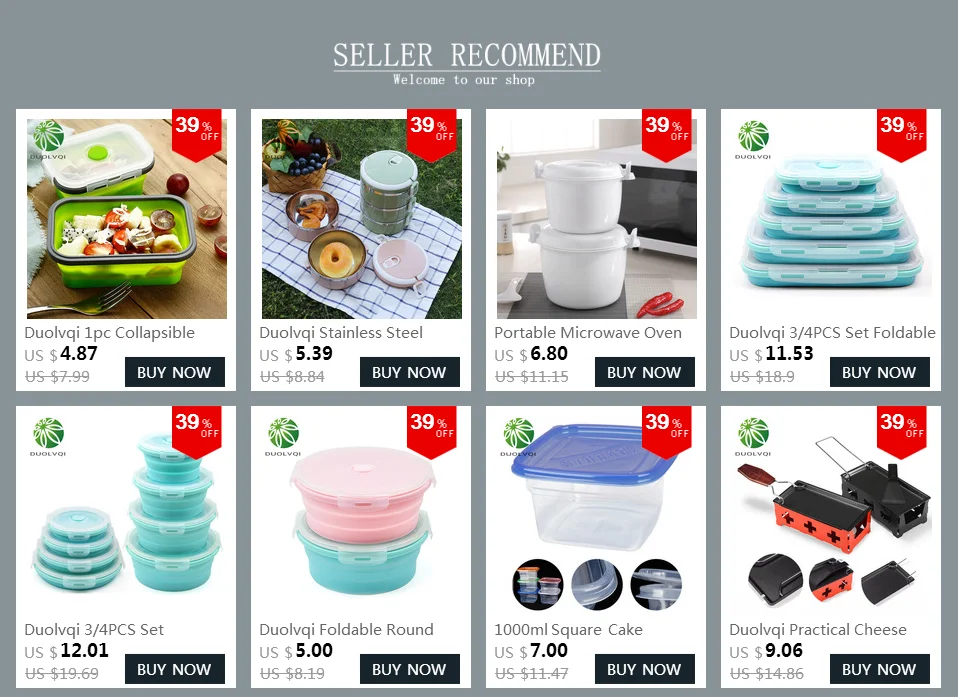Click Duolvqi logo on 1000ml Square Cake image
Image resolution: width=958 pixels, height=697 pixels.
(x=518, y=437)
